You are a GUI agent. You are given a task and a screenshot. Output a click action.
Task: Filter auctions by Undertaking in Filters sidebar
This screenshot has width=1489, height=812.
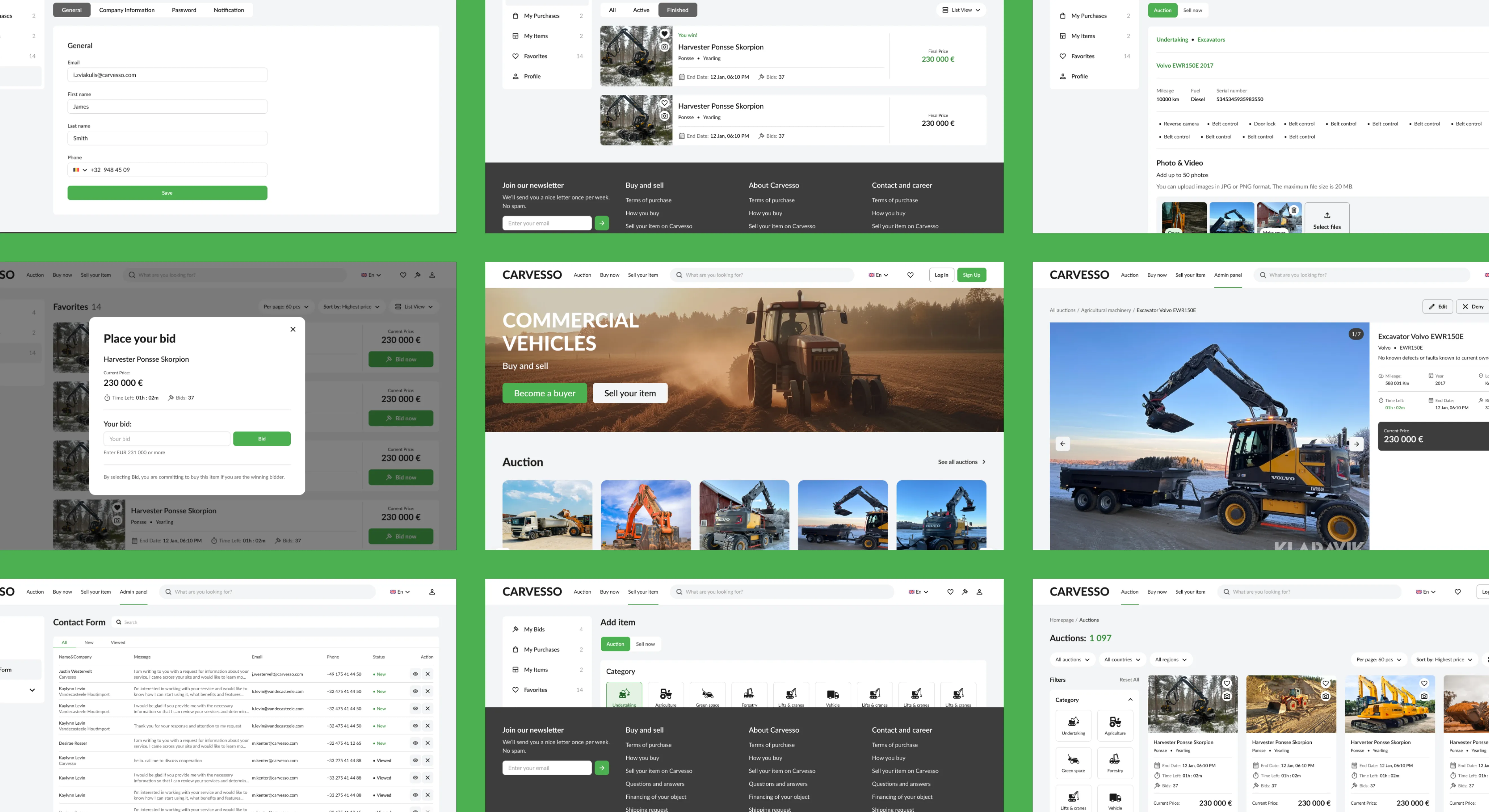1073,725
